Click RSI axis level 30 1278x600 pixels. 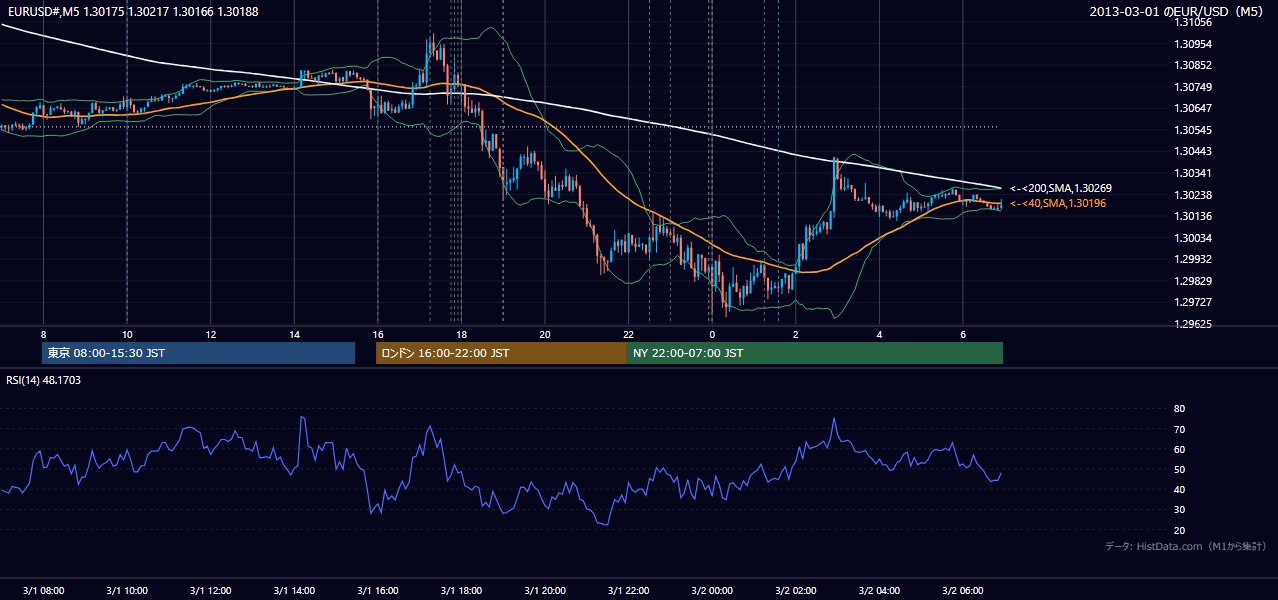[x=1180, y=510]
